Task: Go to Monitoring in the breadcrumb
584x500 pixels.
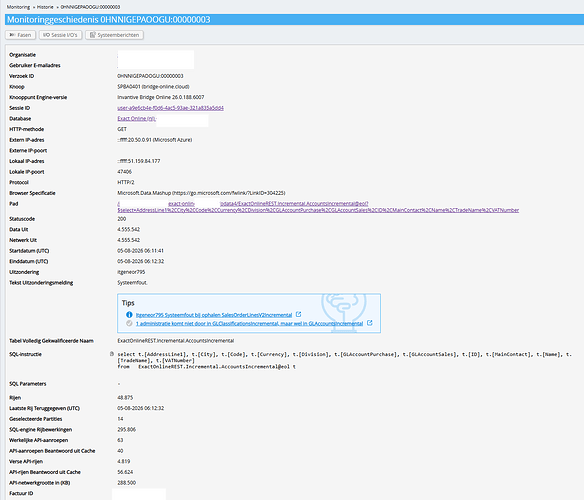Action: point(18,7)
